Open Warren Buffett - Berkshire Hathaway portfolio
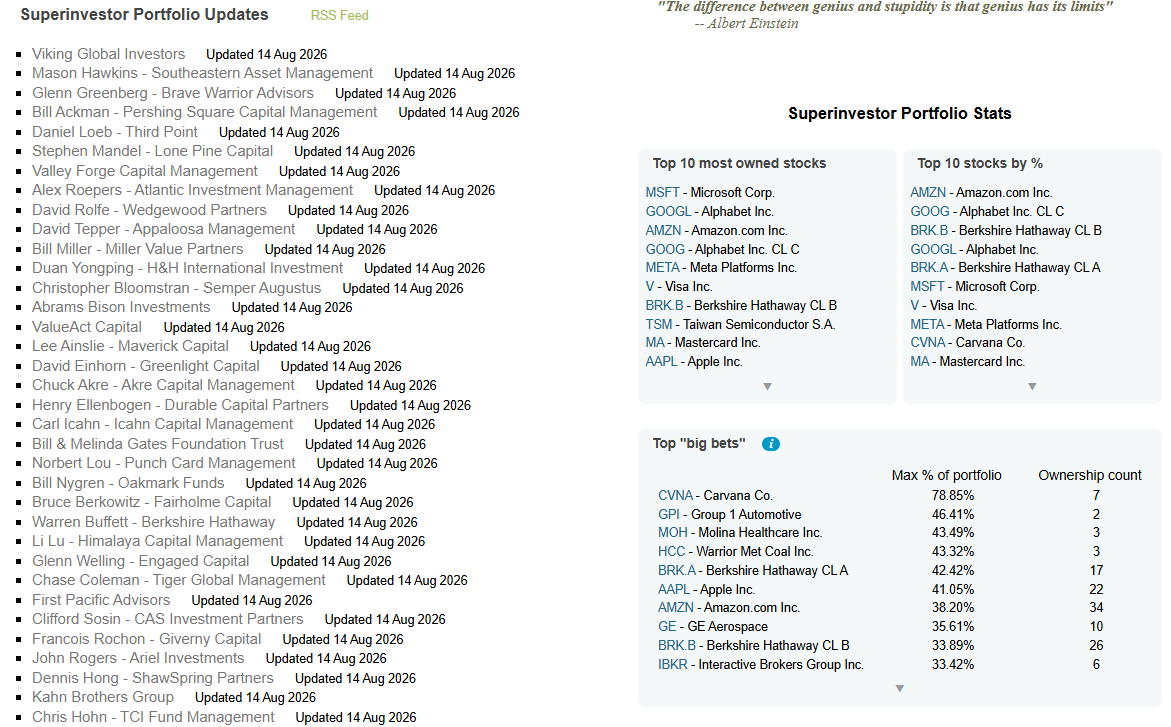 pos(153,522)
